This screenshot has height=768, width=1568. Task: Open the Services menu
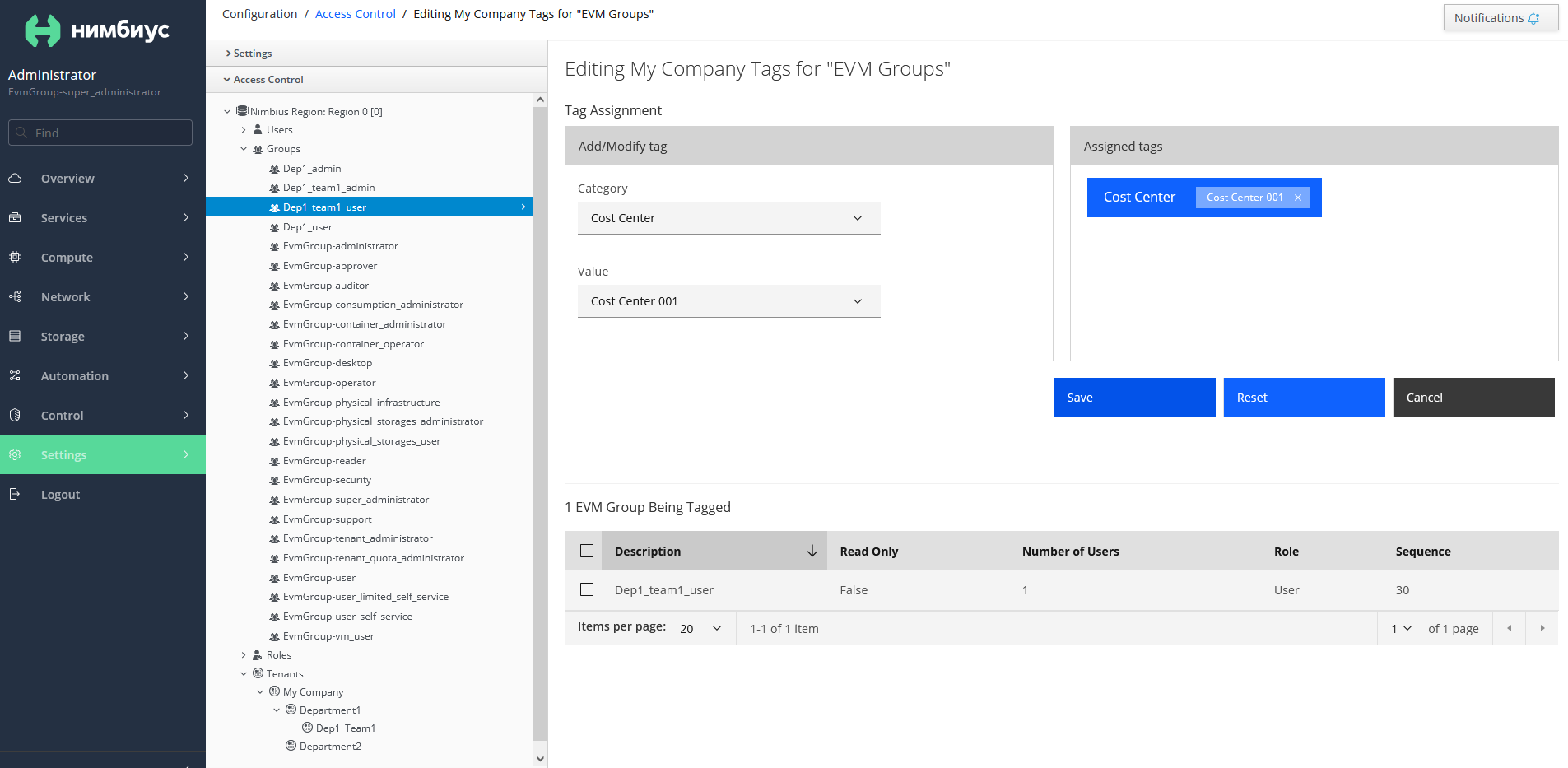click(103, 217)
